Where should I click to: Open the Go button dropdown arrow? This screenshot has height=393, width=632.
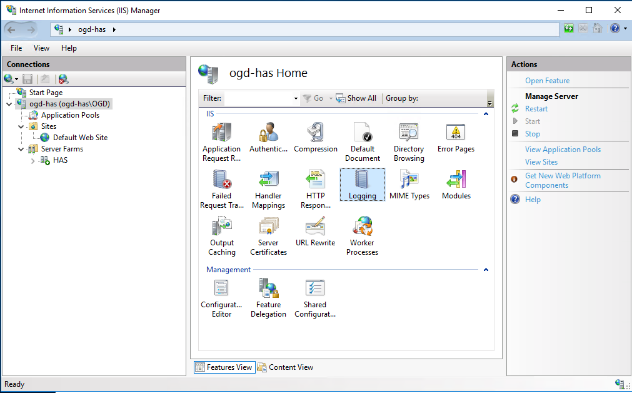(331, 98)
